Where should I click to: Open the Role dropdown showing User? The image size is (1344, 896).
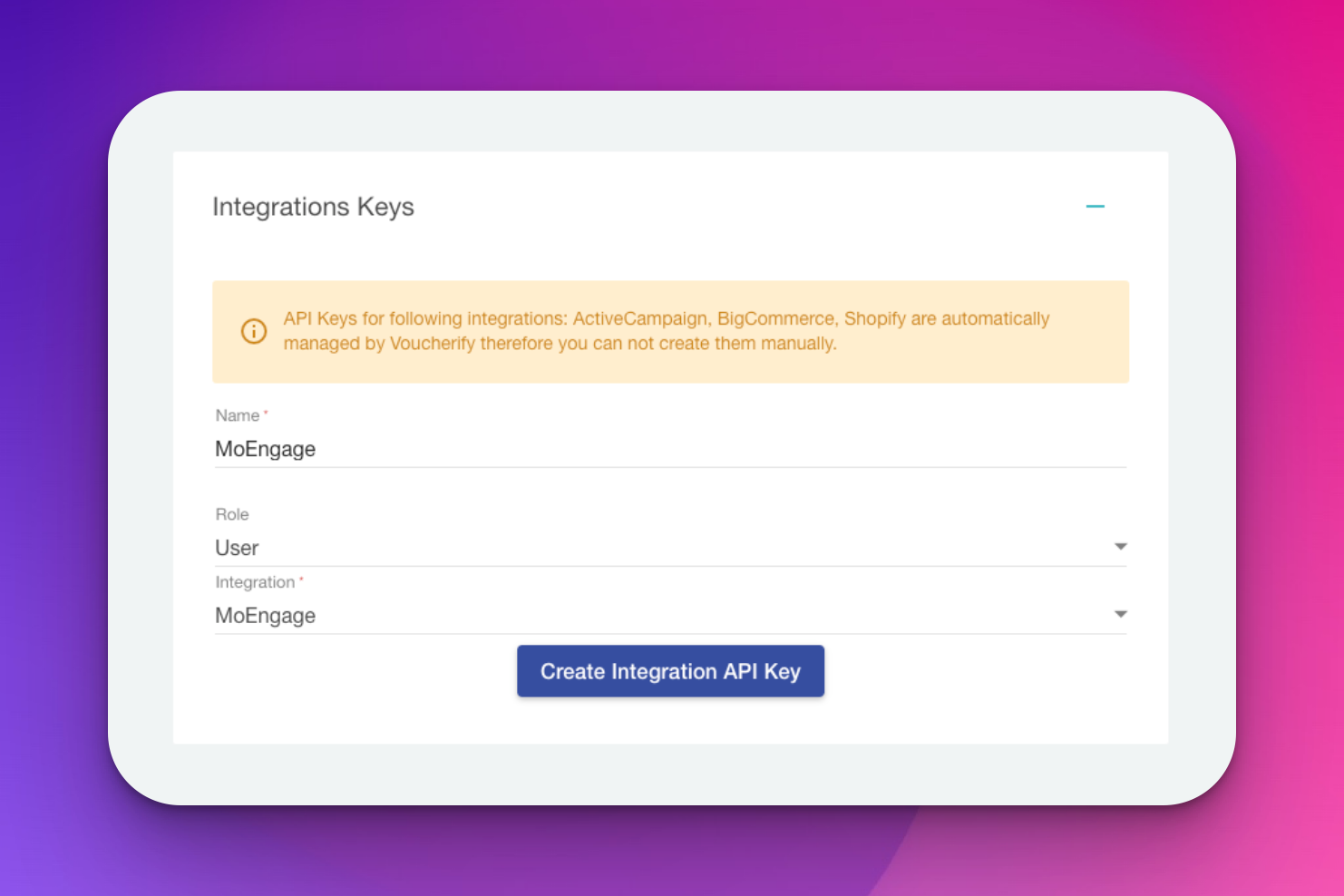tap(670, 548)
